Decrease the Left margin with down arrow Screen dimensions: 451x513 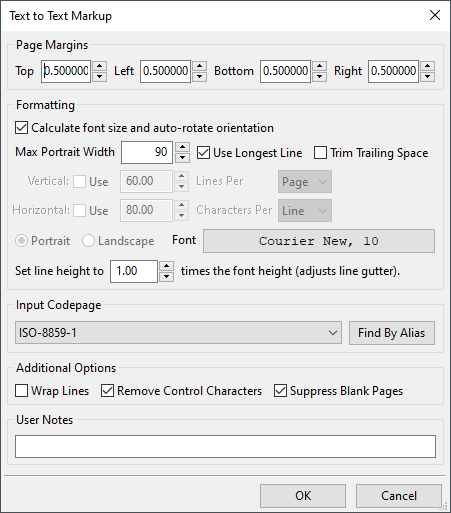click(199, 77)
